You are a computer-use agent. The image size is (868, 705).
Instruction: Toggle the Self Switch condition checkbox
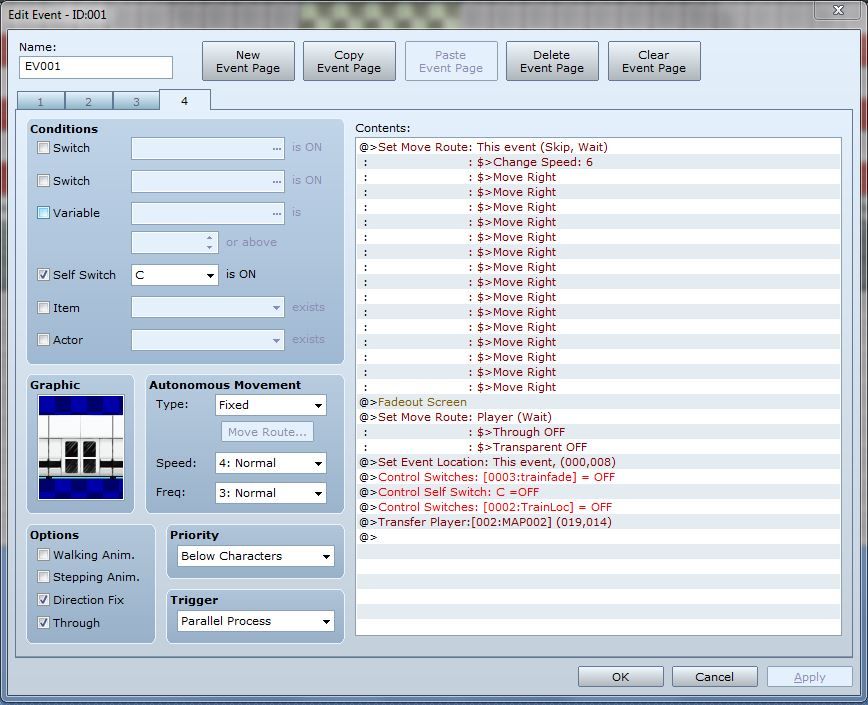[44, 275]
